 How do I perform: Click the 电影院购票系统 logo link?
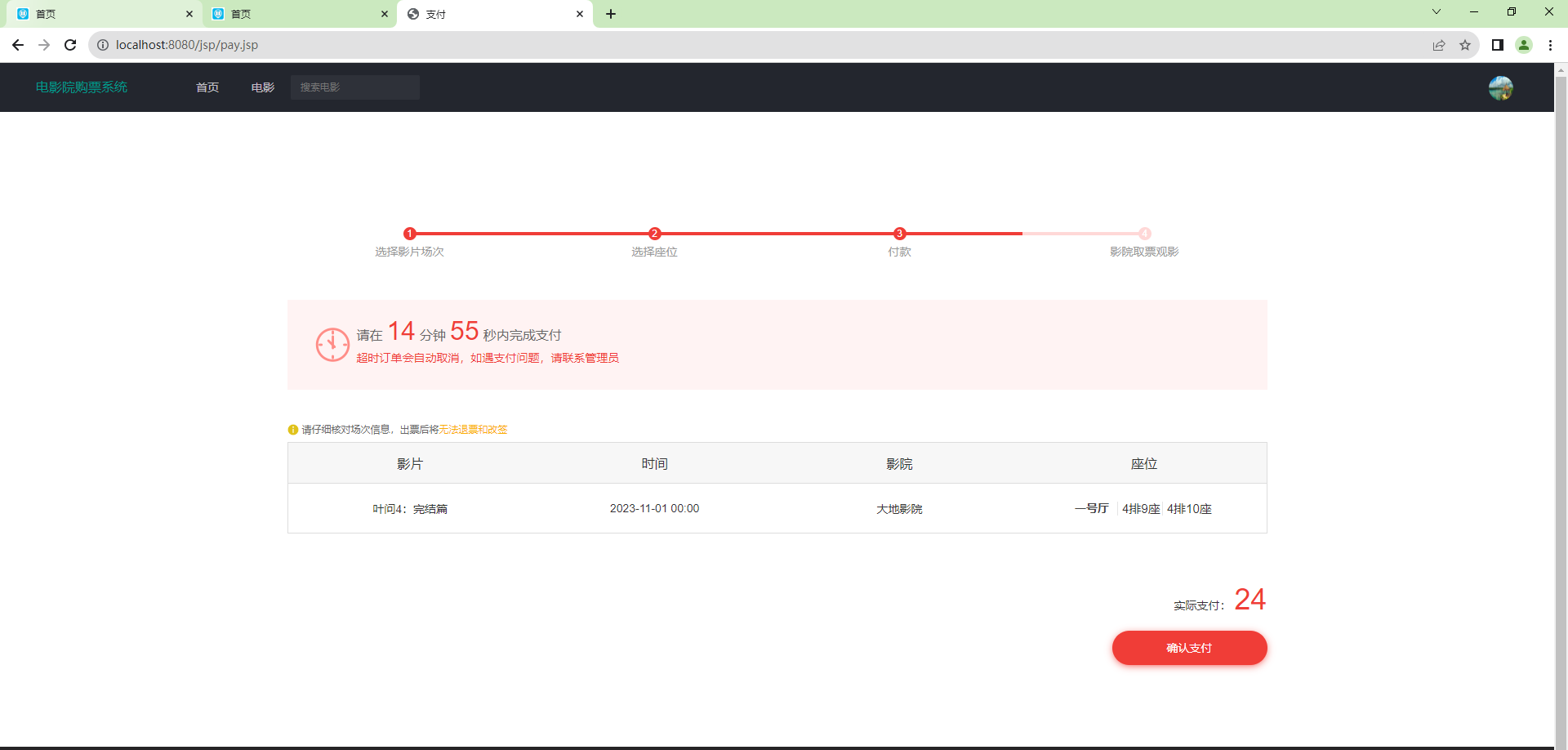click(x=82, y=87)
